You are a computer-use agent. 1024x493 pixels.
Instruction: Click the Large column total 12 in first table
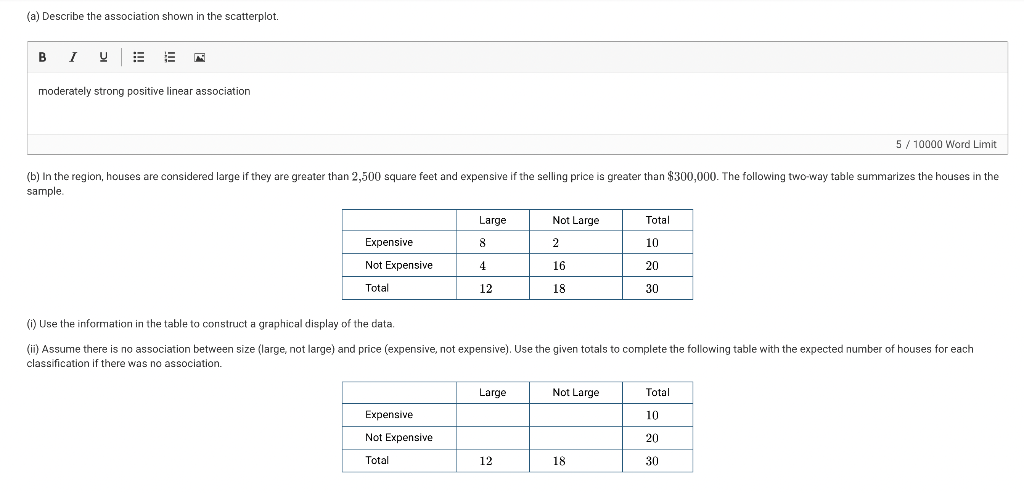point(485,289)
